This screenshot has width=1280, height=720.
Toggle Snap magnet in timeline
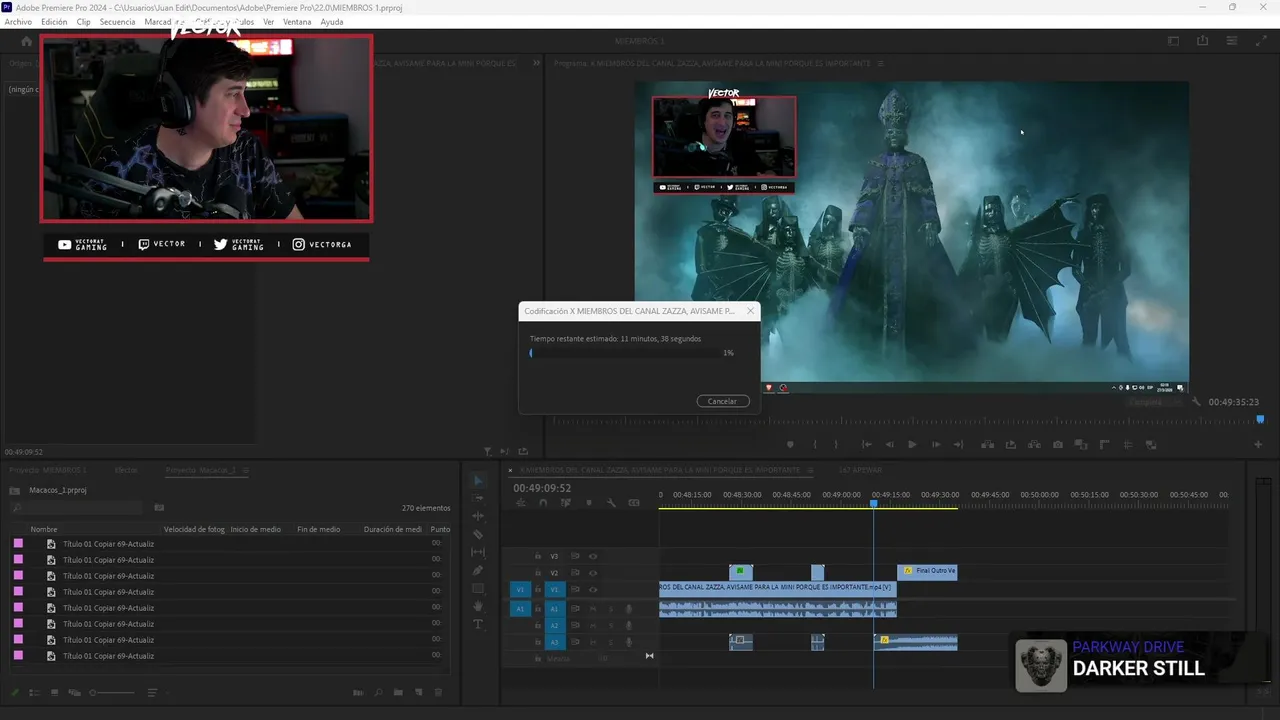tap(543, 503)
